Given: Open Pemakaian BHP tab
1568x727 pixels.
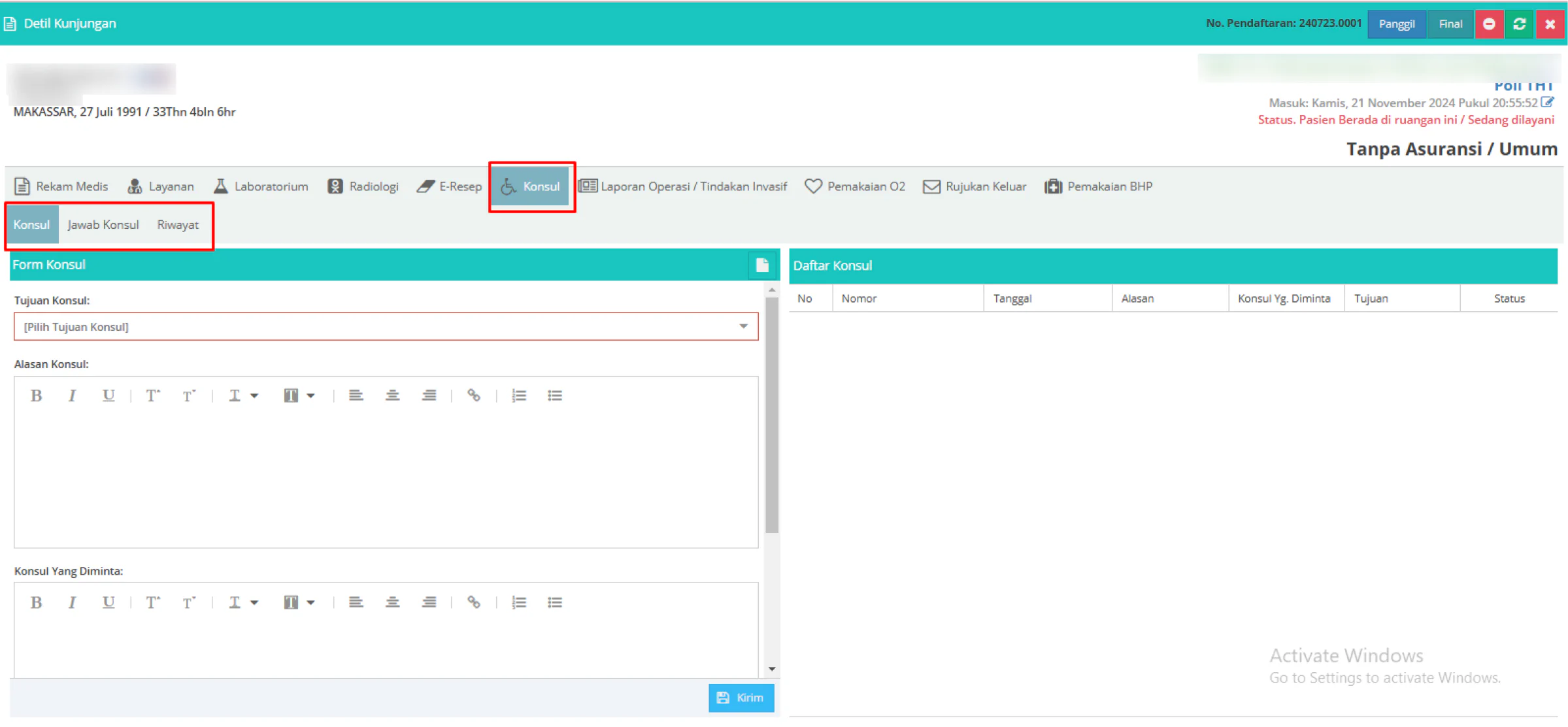Looking at the screenshot, I should [x=1099, y=186].
